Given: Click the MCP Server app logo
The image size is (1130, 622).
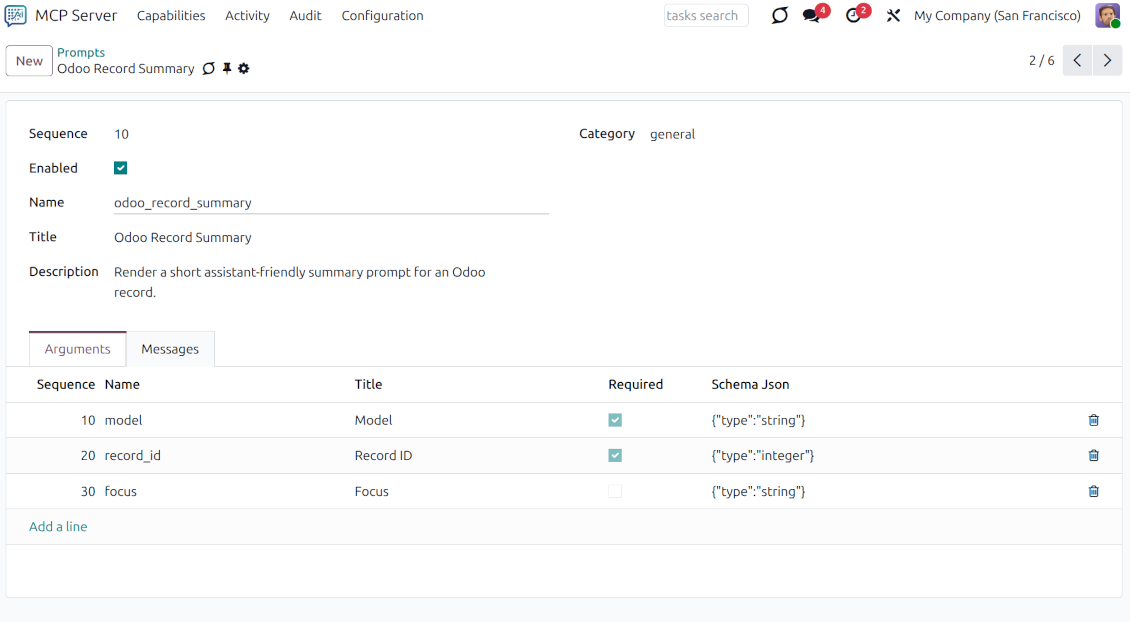Looking at the screenshot, I should pos(14,15).
